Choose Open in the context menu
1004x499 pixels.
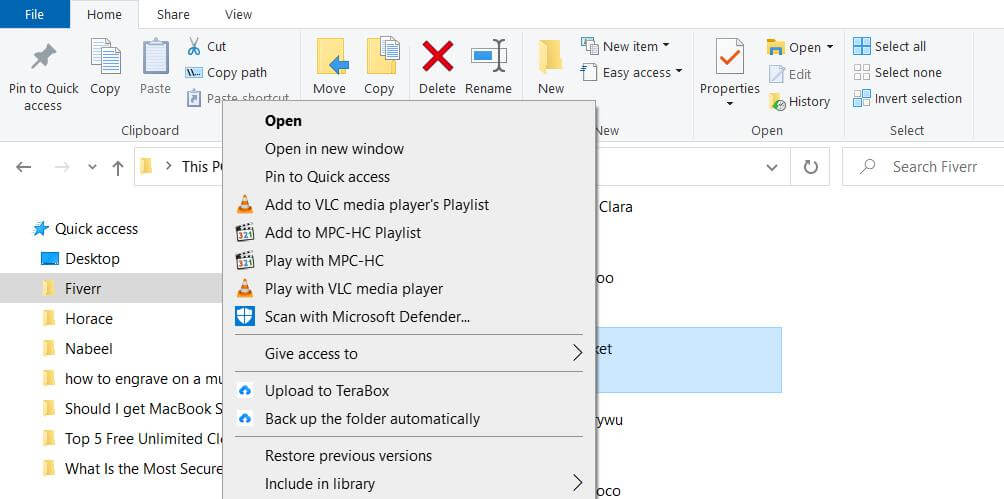[409, 120]
